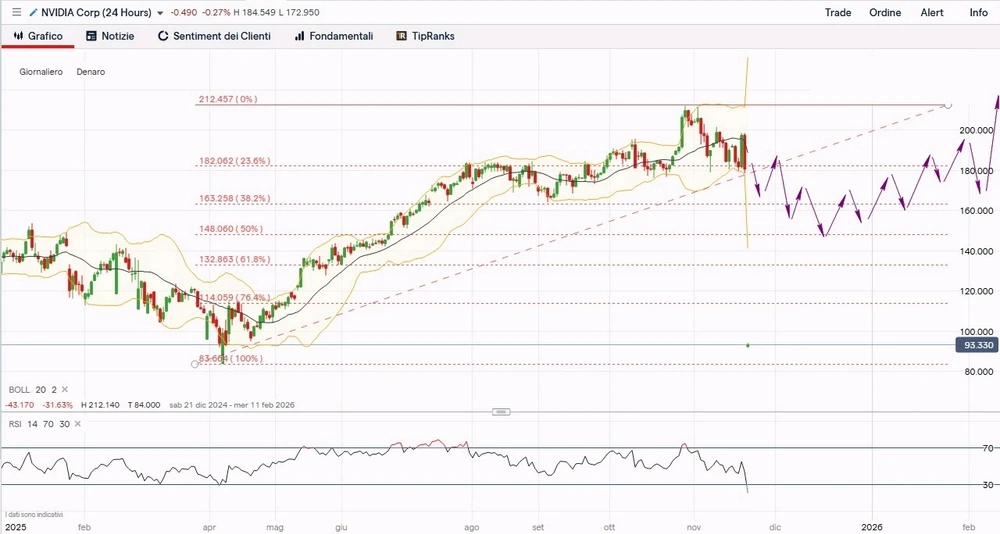Click the RSI pane resize handle
Screen dimensions: 1000x534
502,411
